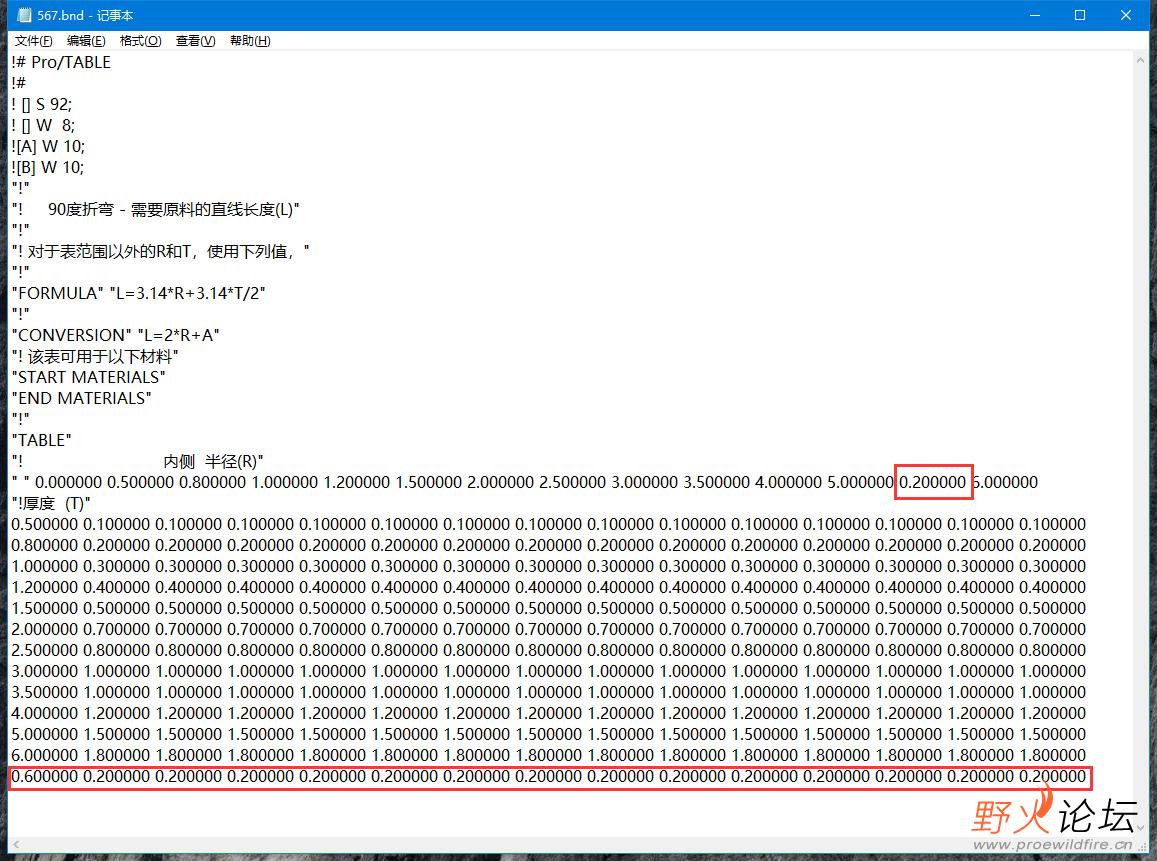Click the row starting with 0.500000 thickness

548,525
